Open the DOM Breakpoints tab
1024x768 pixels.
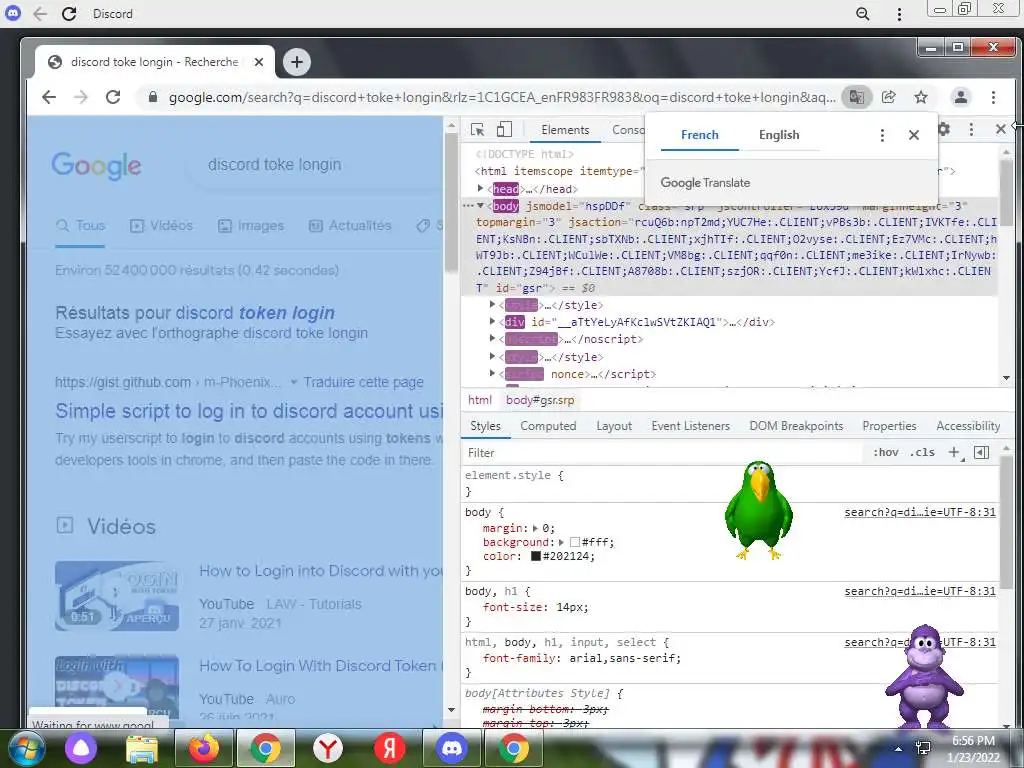[796, 426]
